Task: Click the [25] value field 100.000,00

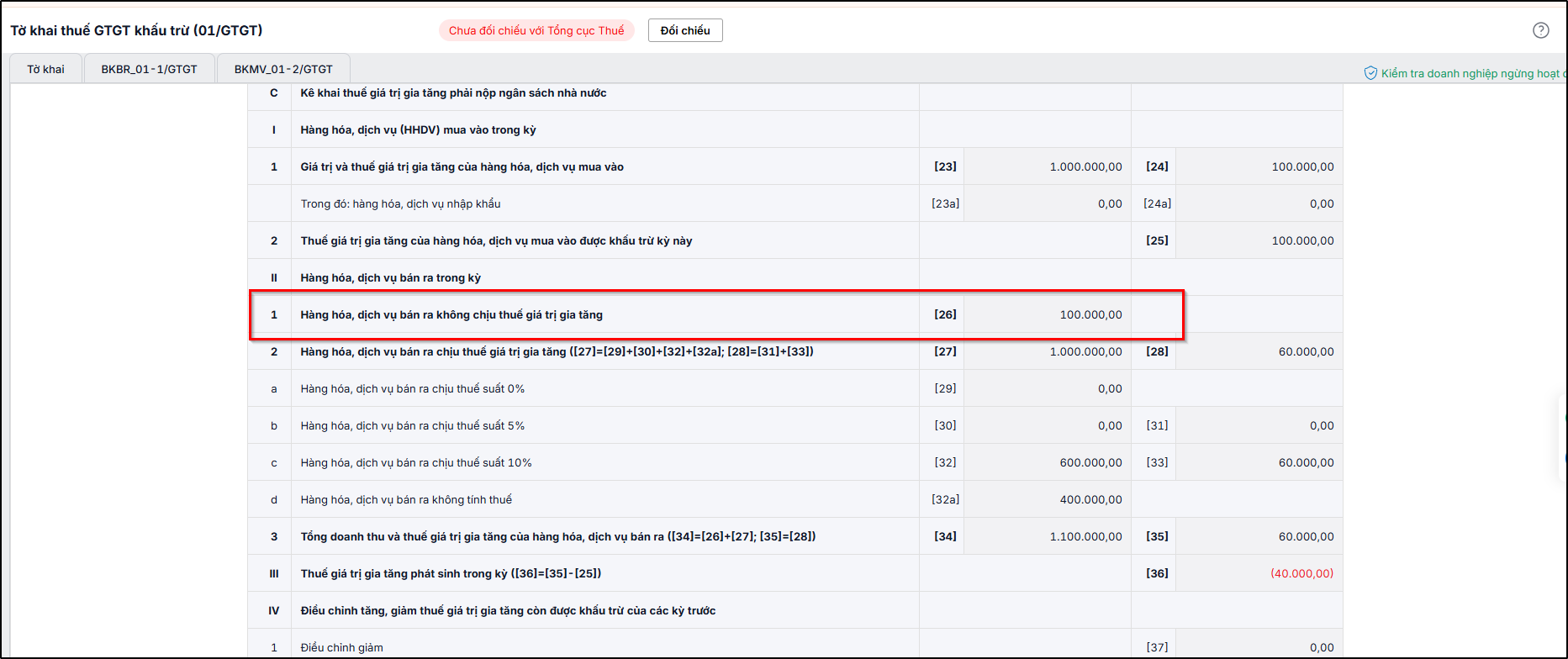Action: (x=1259, y=240)
